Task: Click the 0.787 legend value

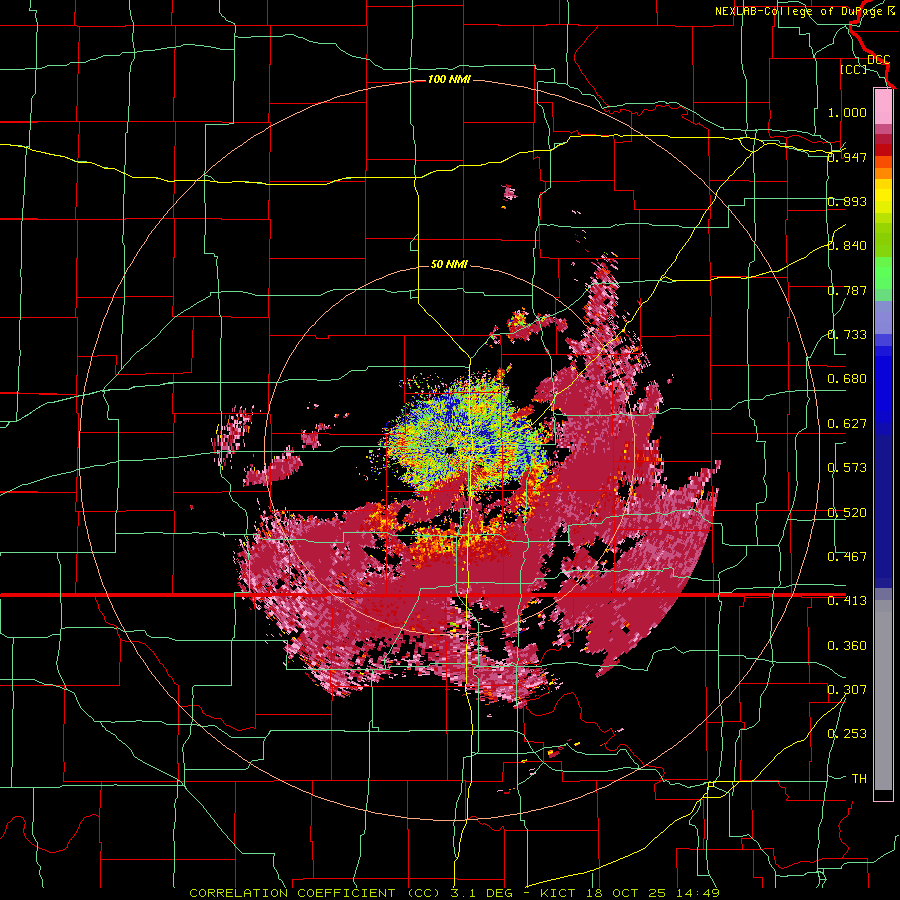Action: pyautogui.click(x=847, y=290)
